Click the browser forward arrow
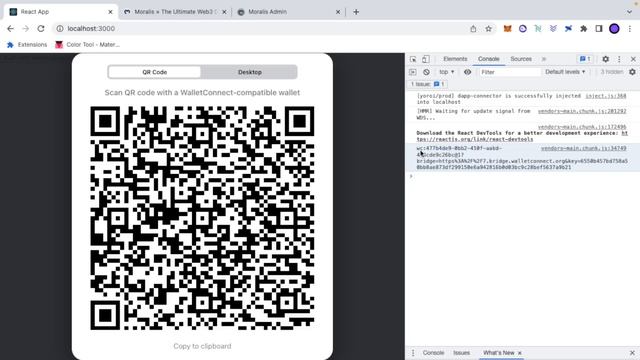 [26, 29]
